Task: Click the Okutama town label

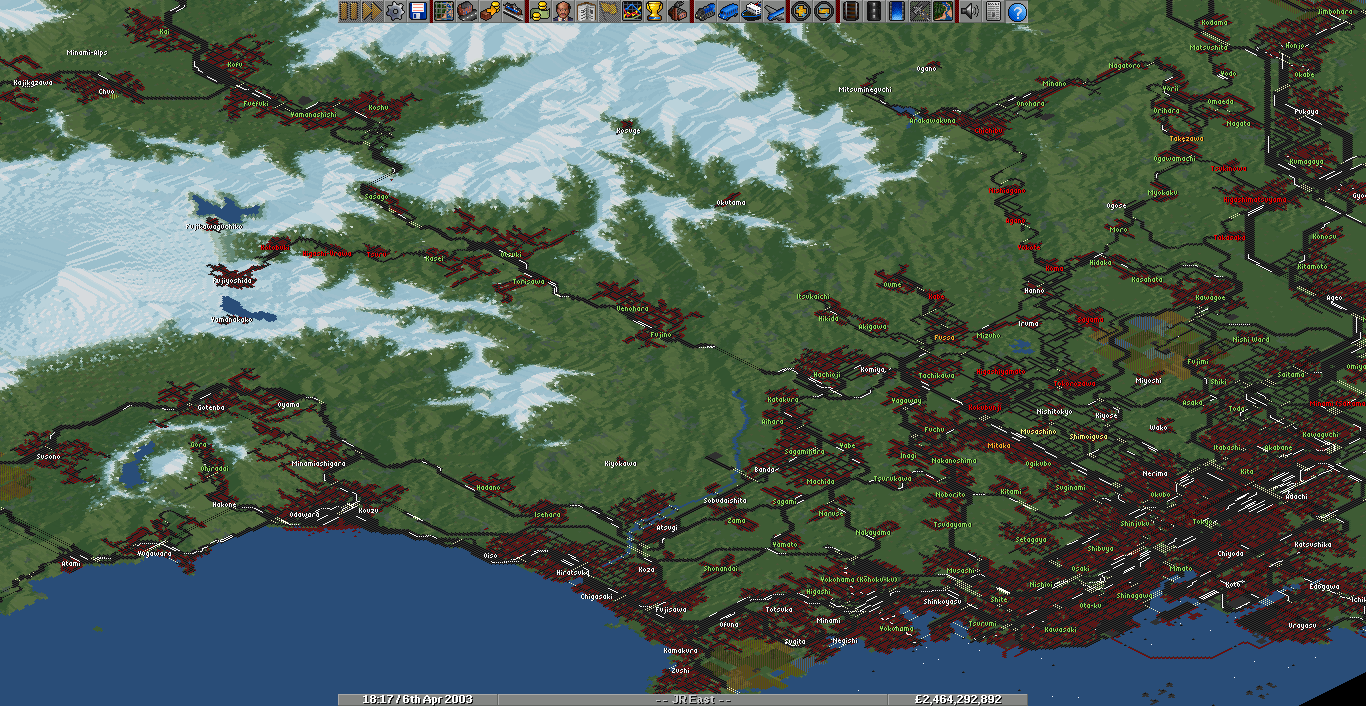Action: (x=730, y=203)
